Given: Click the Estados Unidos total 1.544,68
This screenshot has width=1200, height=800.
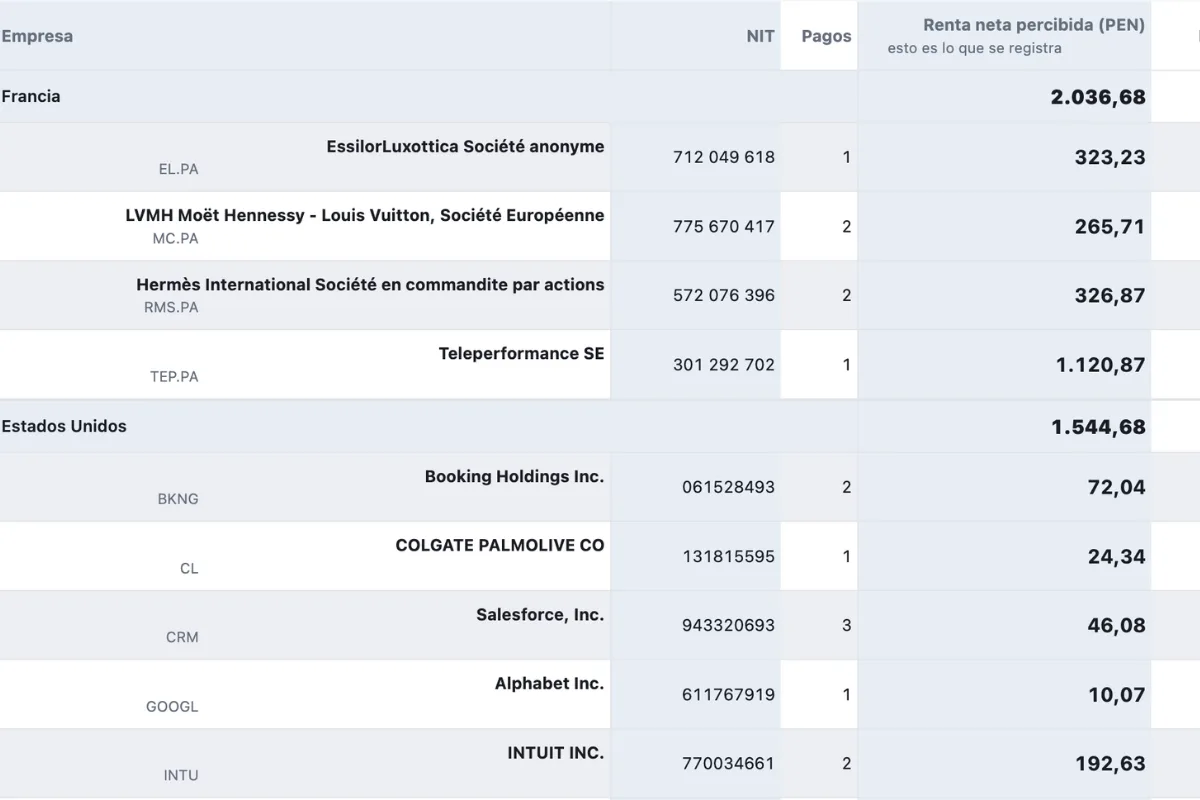Looking at the screenshot, I should tap(1098, 427).
